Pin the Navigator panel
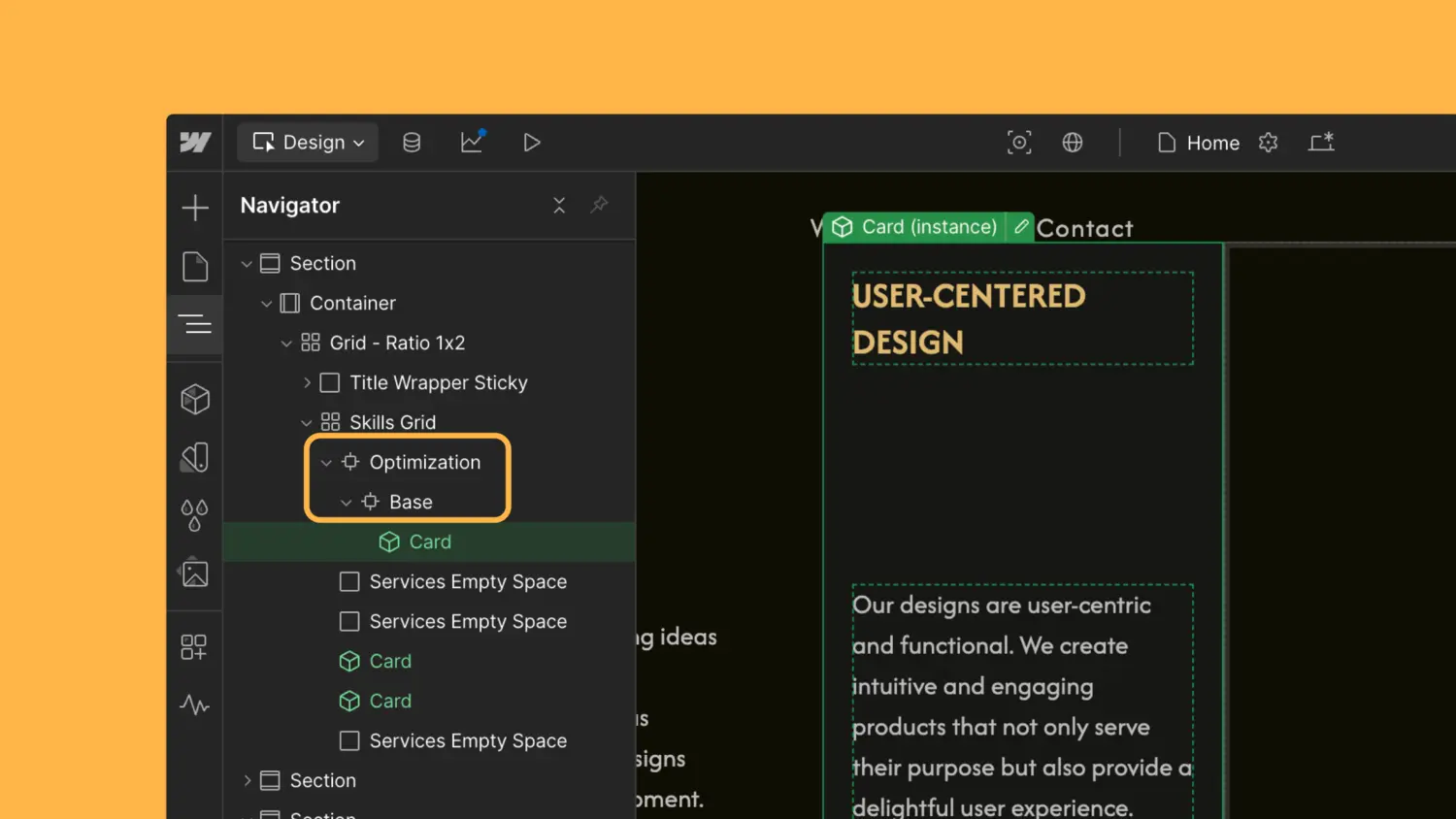Screen dimensions: 1456x819 coord(599,205)
